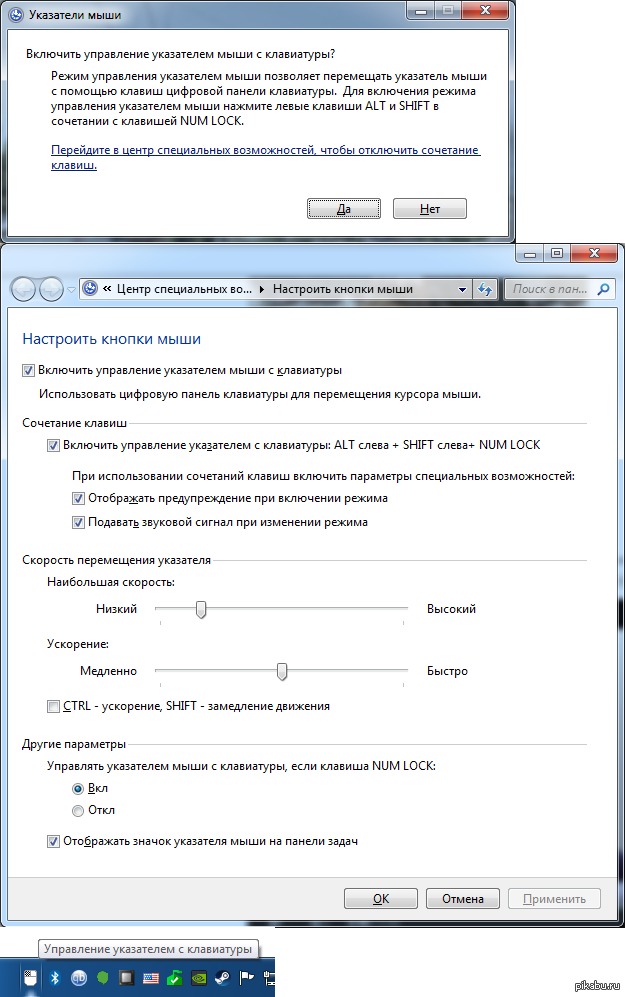Click Нет in the mouse pointers dialog

(x=430, y=209)
